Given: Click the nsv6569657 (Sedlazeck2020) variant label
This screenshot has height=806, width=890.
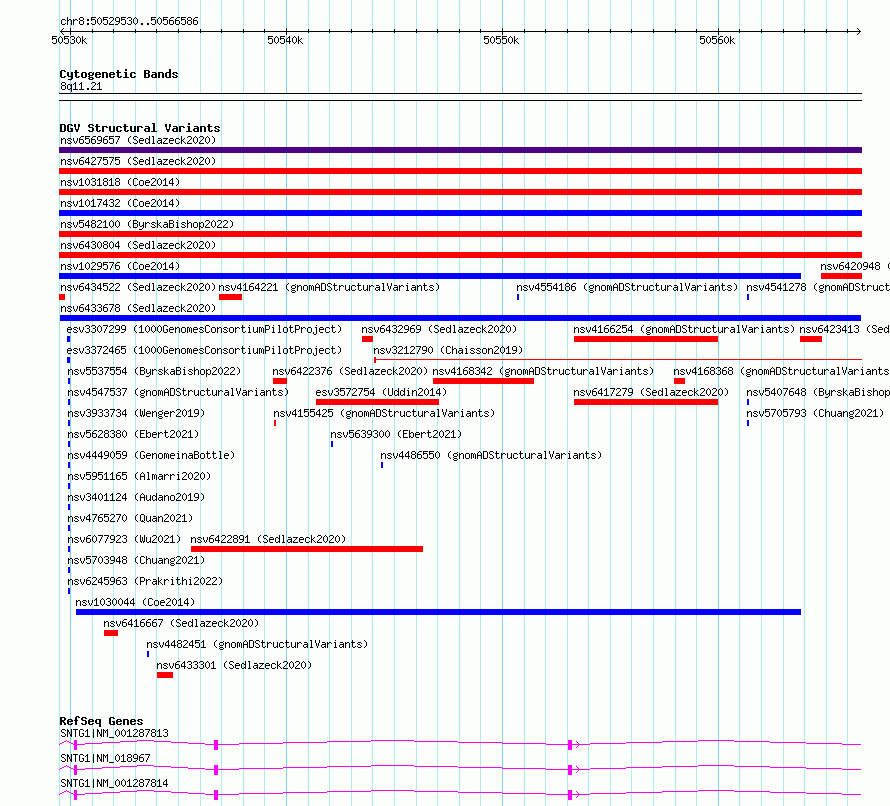Looking at the screenshot, I should click(138, 140).
